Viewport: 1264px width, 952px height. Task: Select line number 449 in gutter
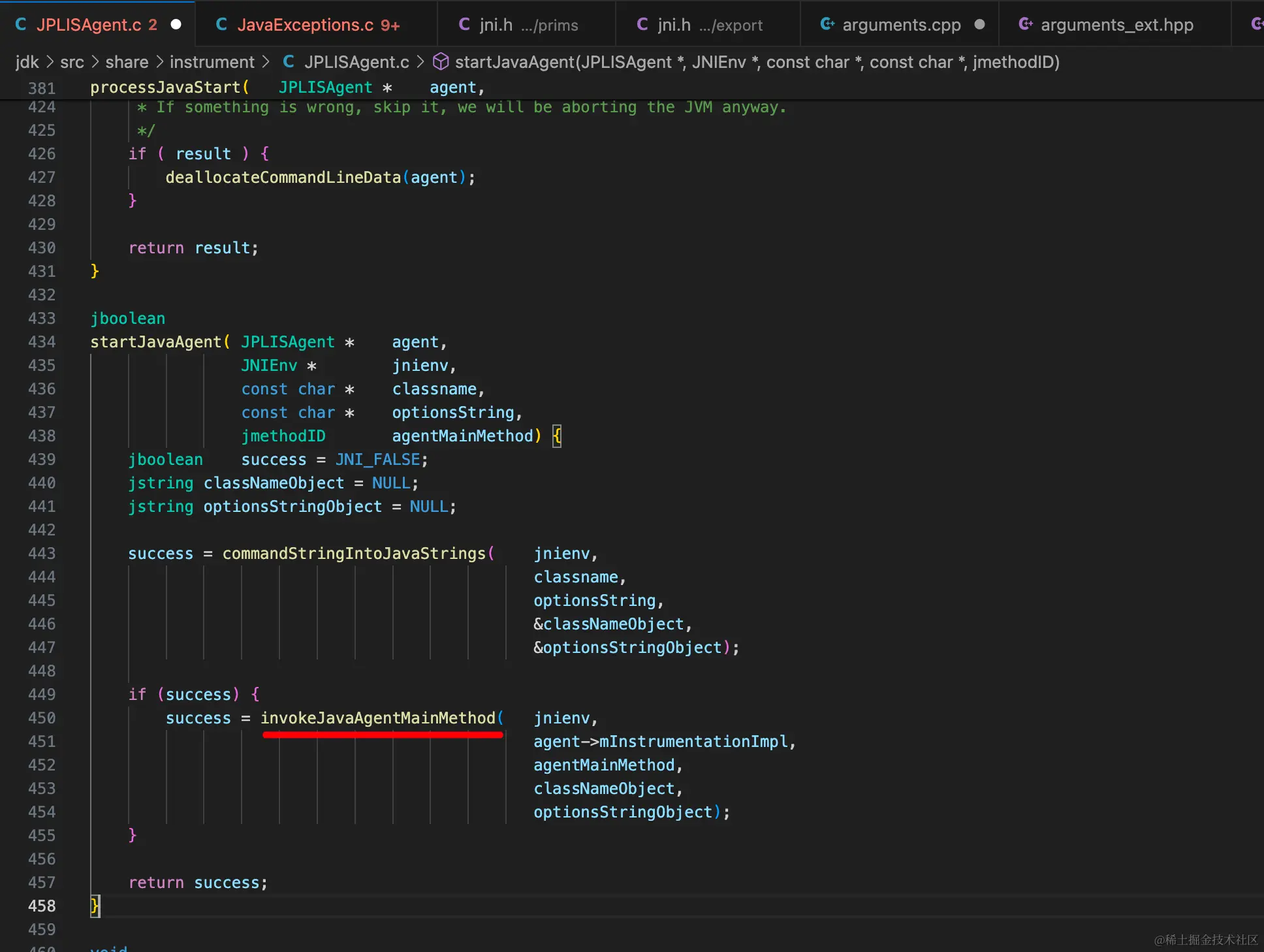(x=42, y=695)
